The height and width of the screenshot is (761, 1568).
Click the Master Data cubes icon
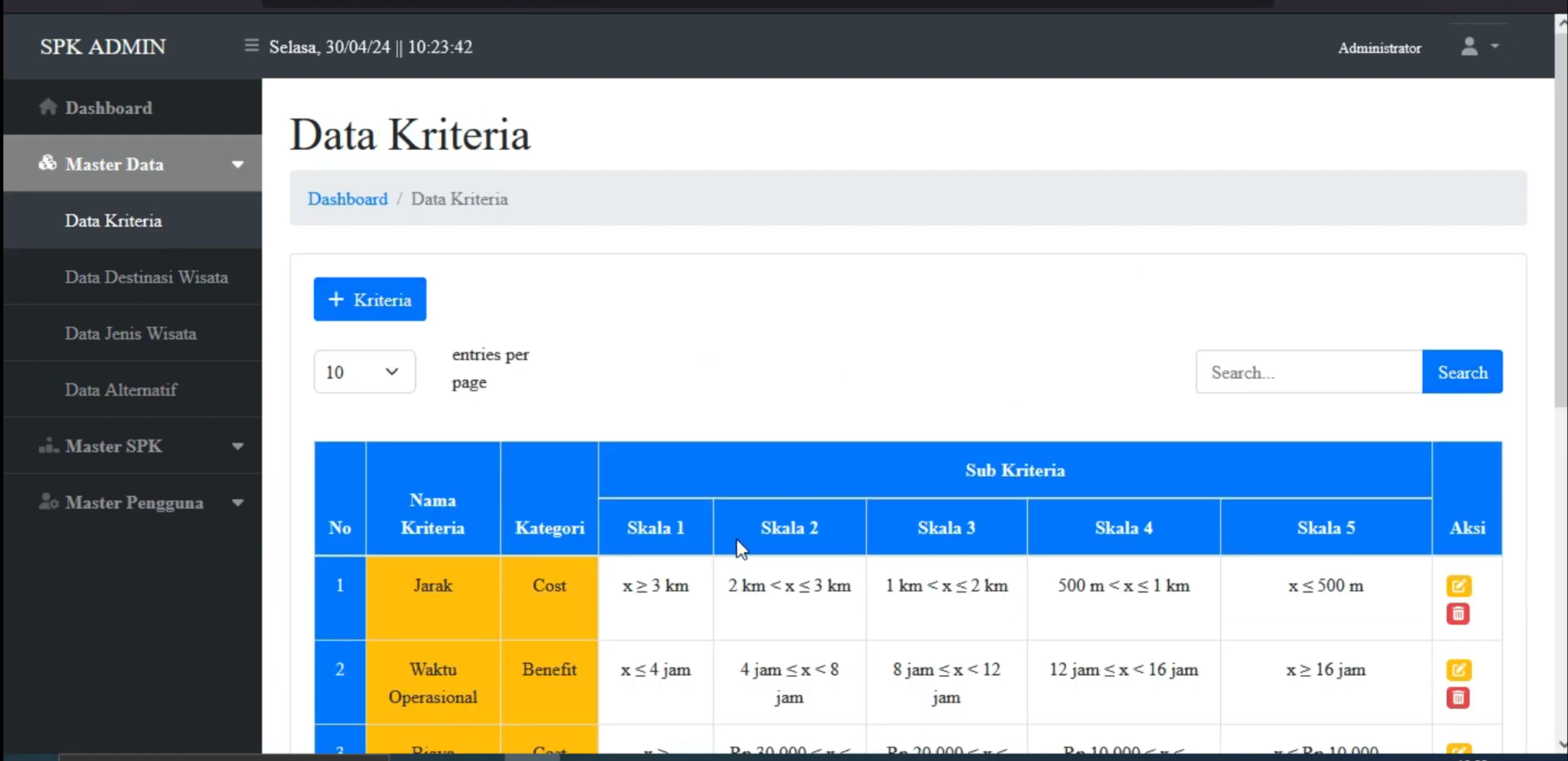[47, 163]
